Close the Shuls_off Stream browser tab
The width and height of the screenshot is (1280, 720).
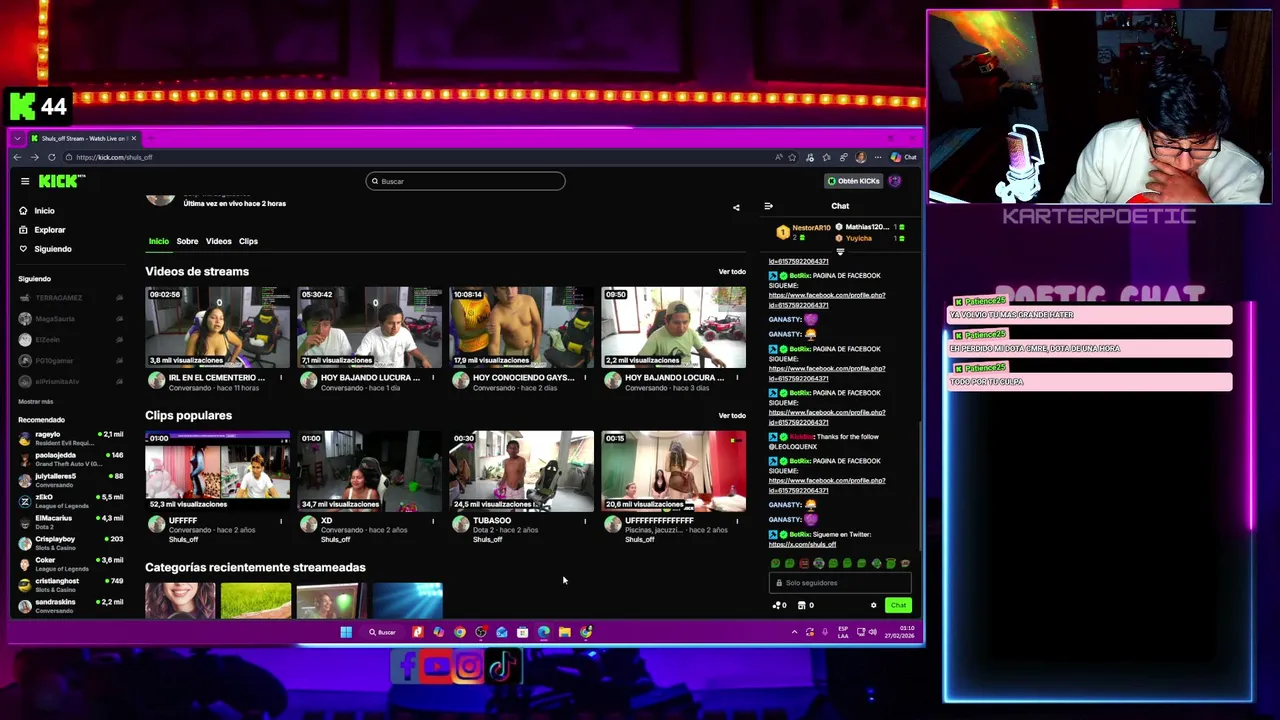tap(134, 138)
